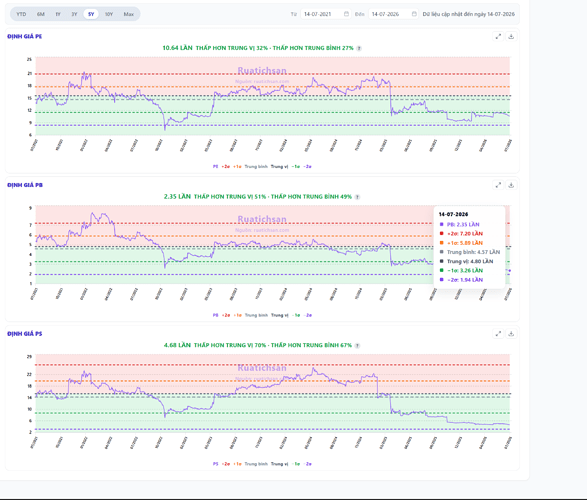Download the PS valuation chart

[511, 333]
